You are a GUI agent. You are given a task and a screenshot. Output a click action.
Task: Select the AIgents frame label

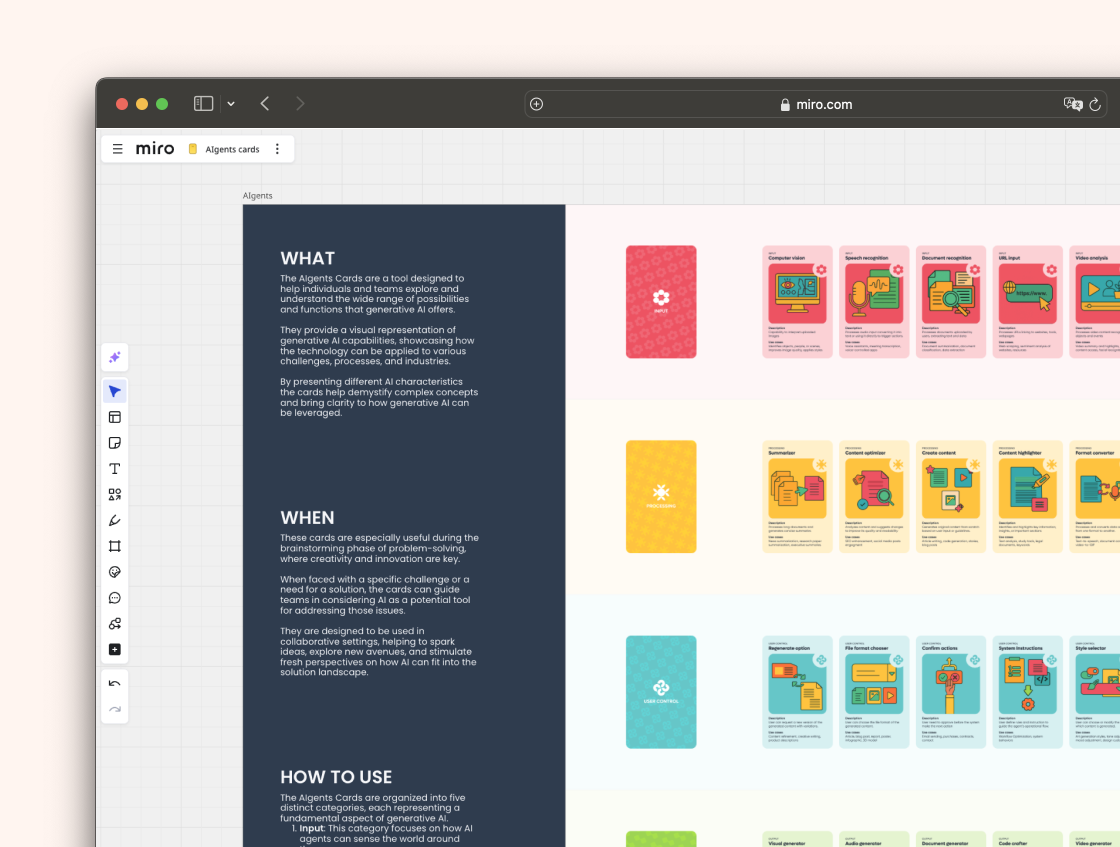pos(257,196)
